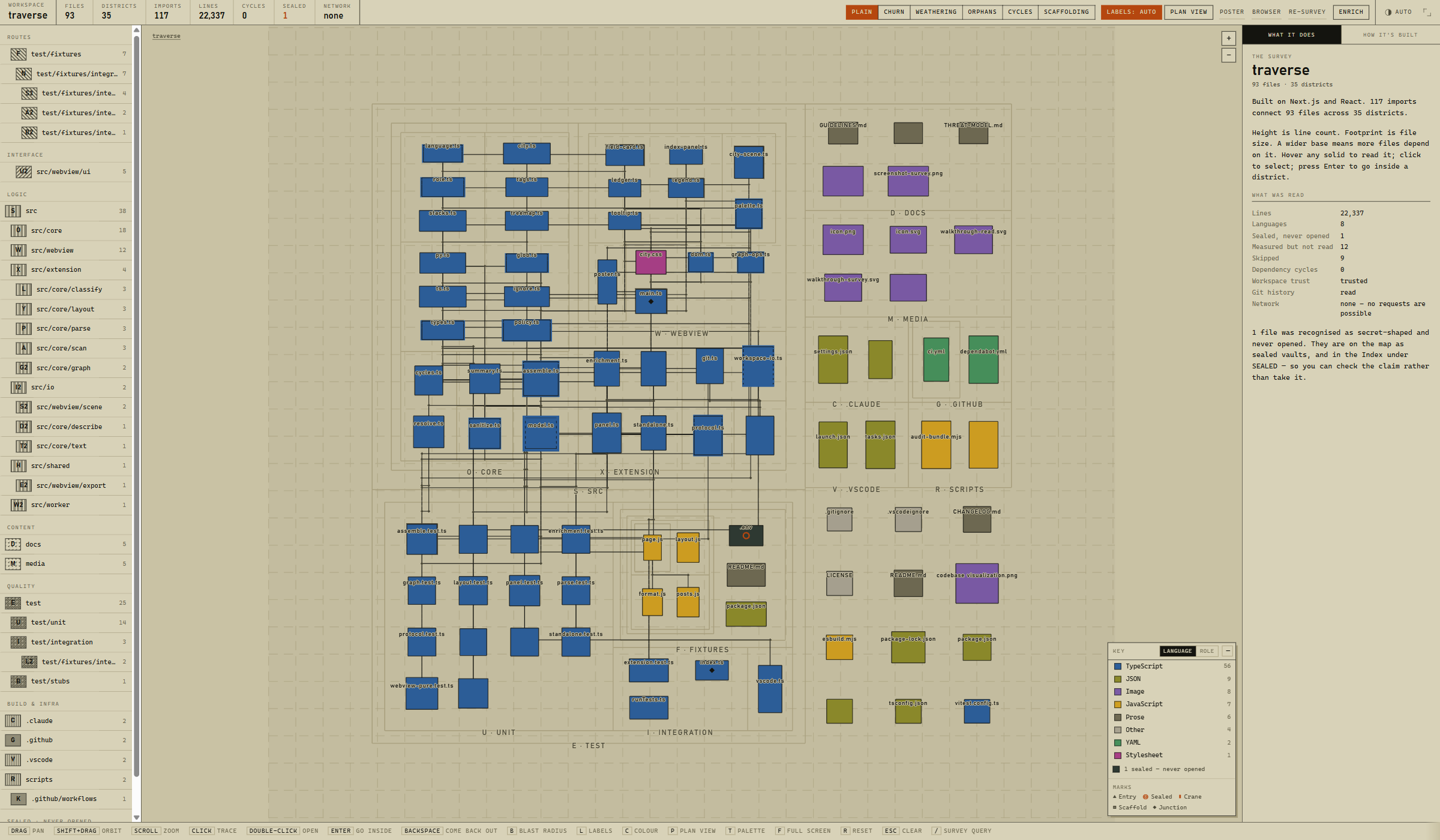The image size is (1440, 840).
Task: Click the Enrich button
Action: pyautogui.click(x=1351, y=12)
